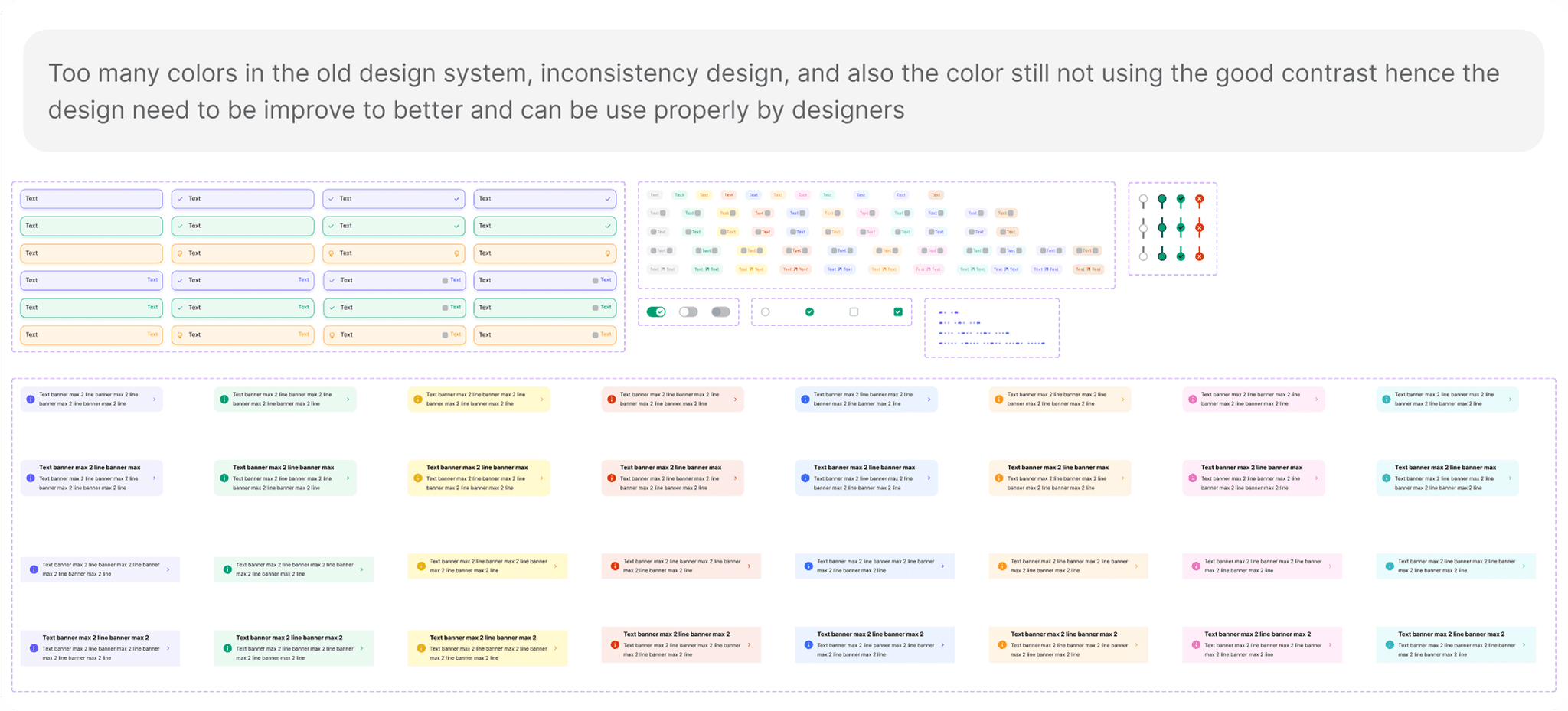The height and width of the screenshot is (711, 1568).
Task: Tick the empty square checkbox
Action: pyautogui.click(x=854, y=311)
